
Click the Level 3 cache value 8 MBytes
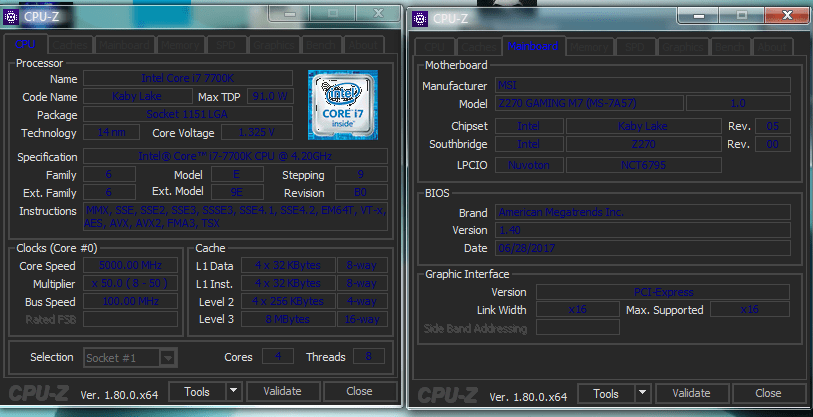click(288, 319)
